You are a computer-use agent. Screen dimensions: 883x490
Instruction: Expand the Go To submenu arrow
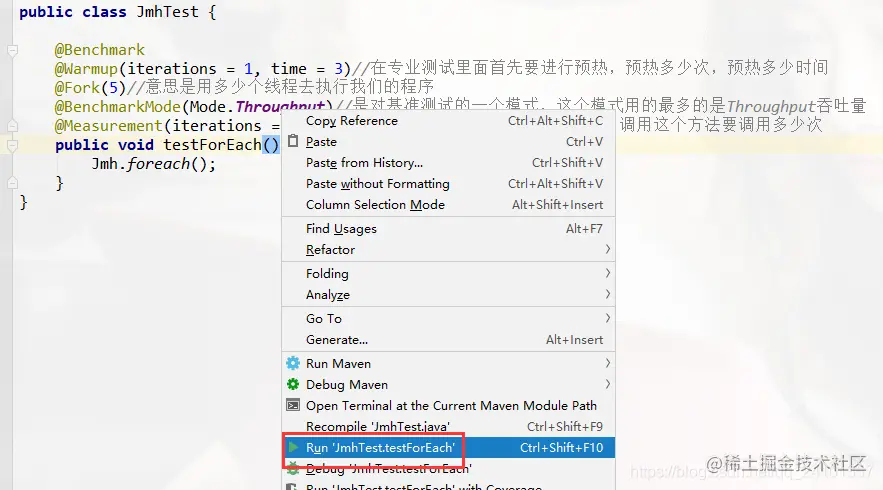click(x=608, y=318)
